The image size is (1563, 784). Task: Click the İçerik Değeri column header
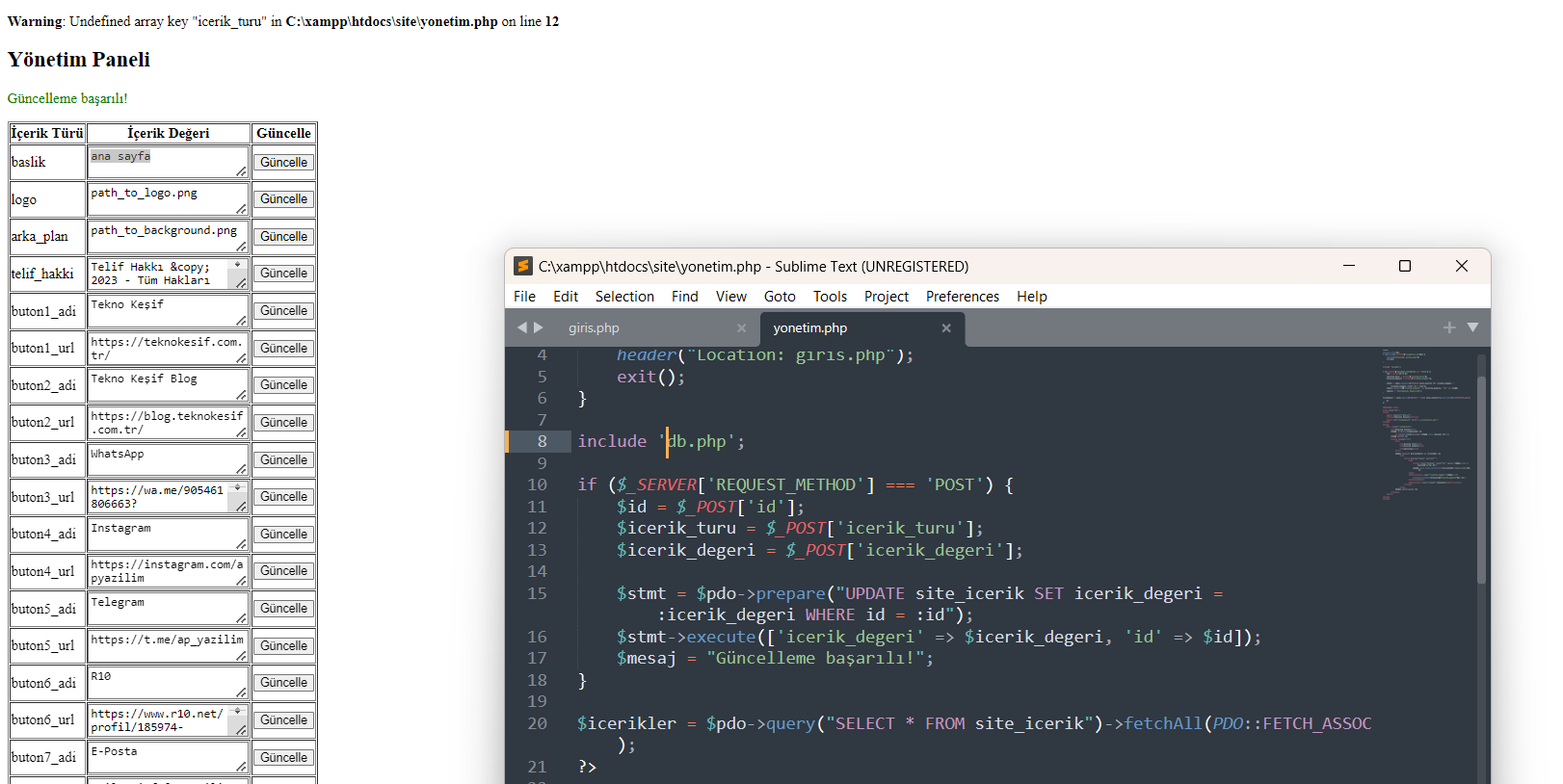tap(169, 133)
